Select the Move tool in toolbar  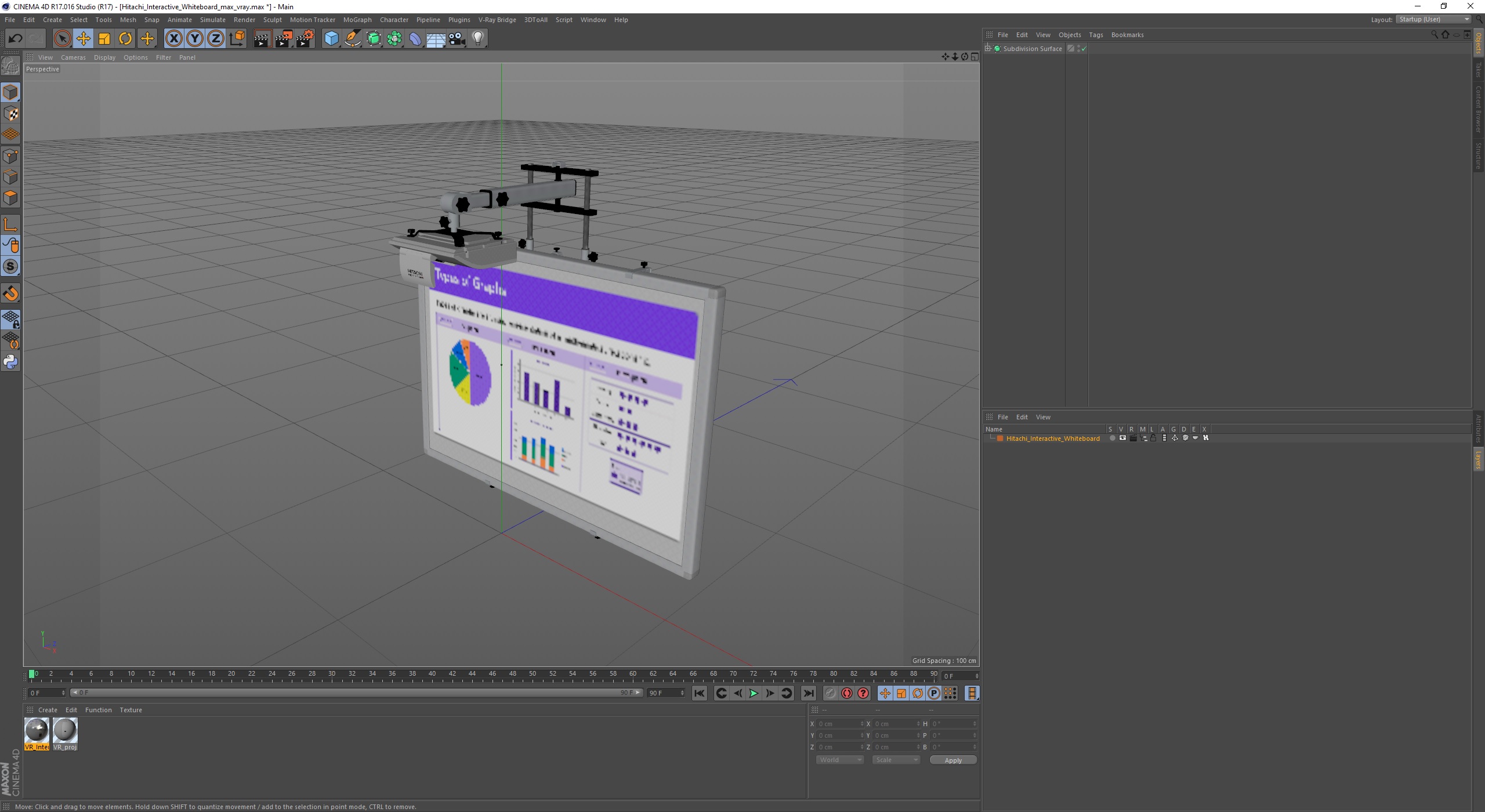(84, 38)
